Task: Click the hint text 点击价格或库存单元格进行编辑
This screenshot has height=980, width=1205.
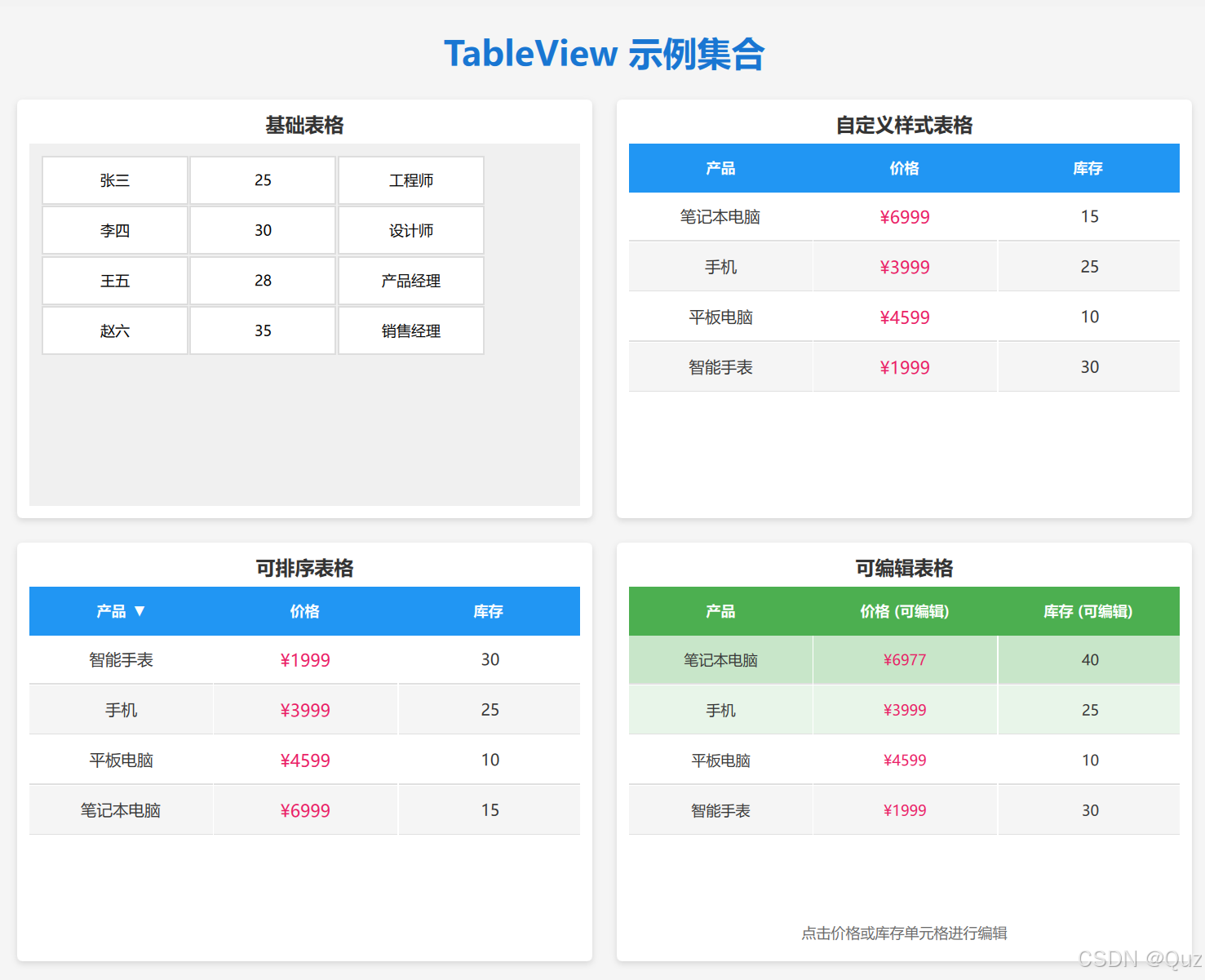Action: pyautogui.click(x=904, y=933)
